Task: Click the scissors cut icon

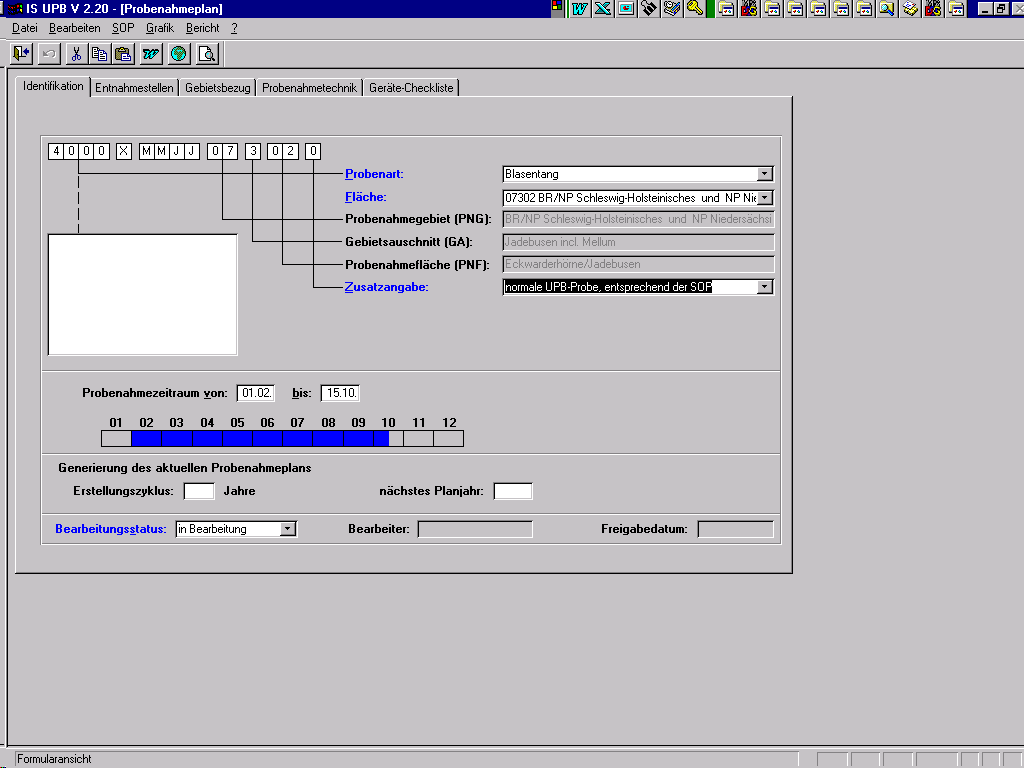Action: [x=75, y=53]
